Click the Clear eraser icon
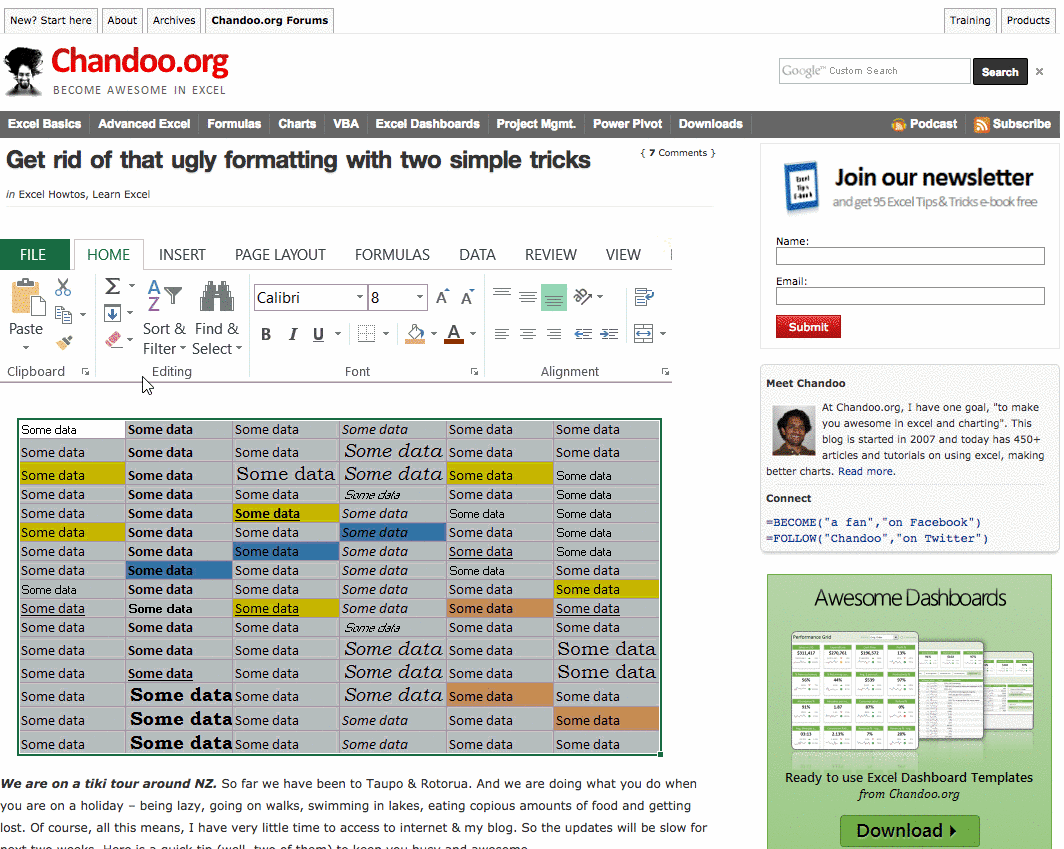The image size is (1064, 849). (113, 340)
